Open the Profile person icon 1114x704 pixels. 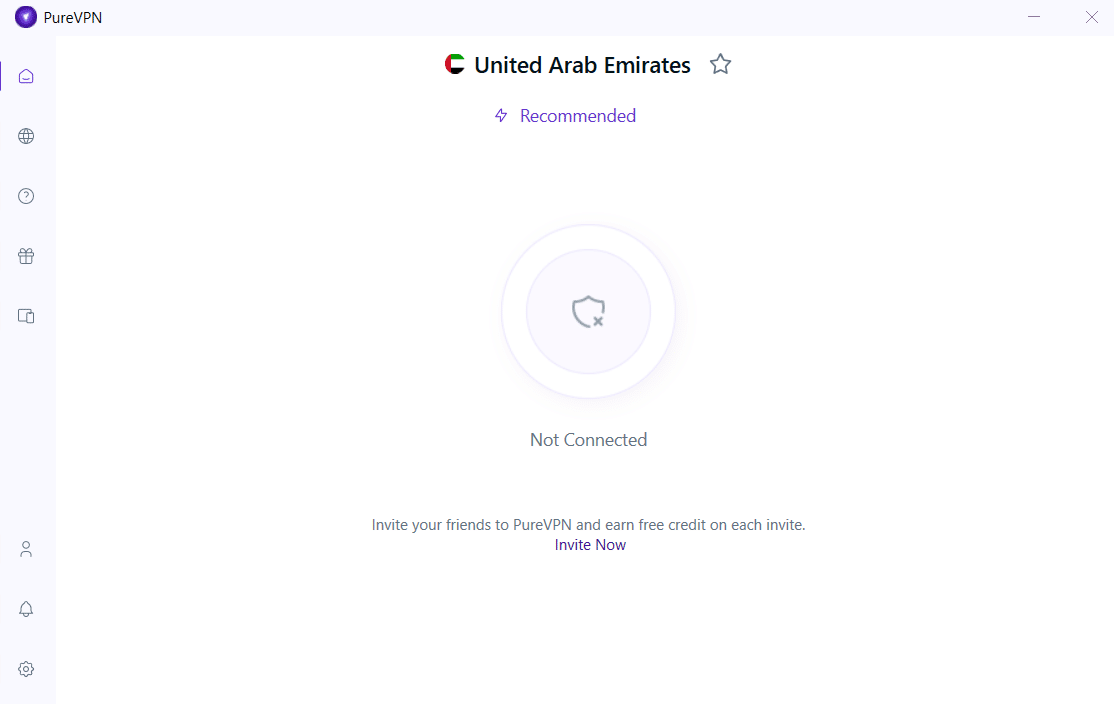tap(26, 549)
